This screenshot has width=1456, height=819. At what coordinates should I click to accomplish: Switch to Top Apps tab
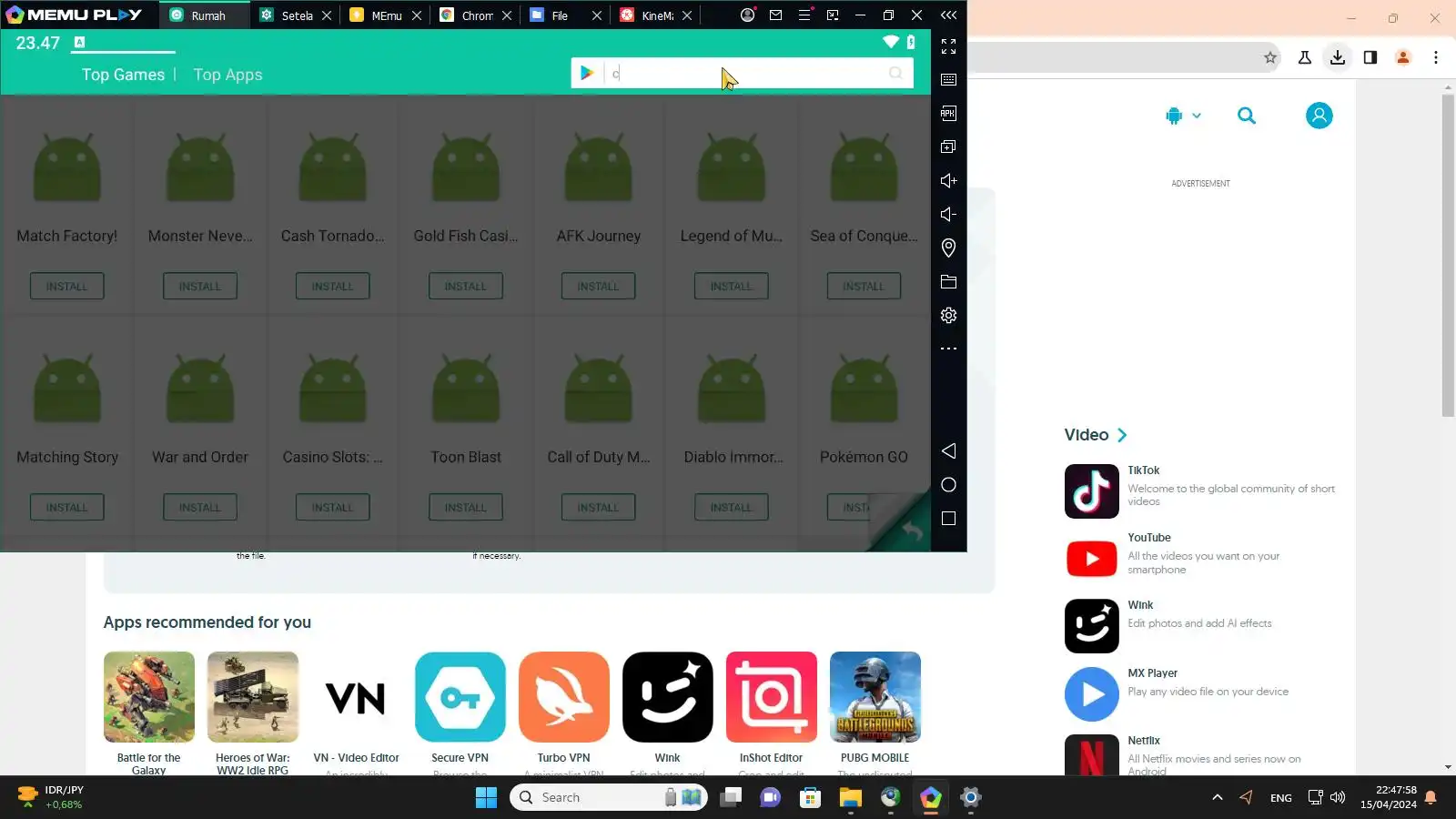pos(227,75)
